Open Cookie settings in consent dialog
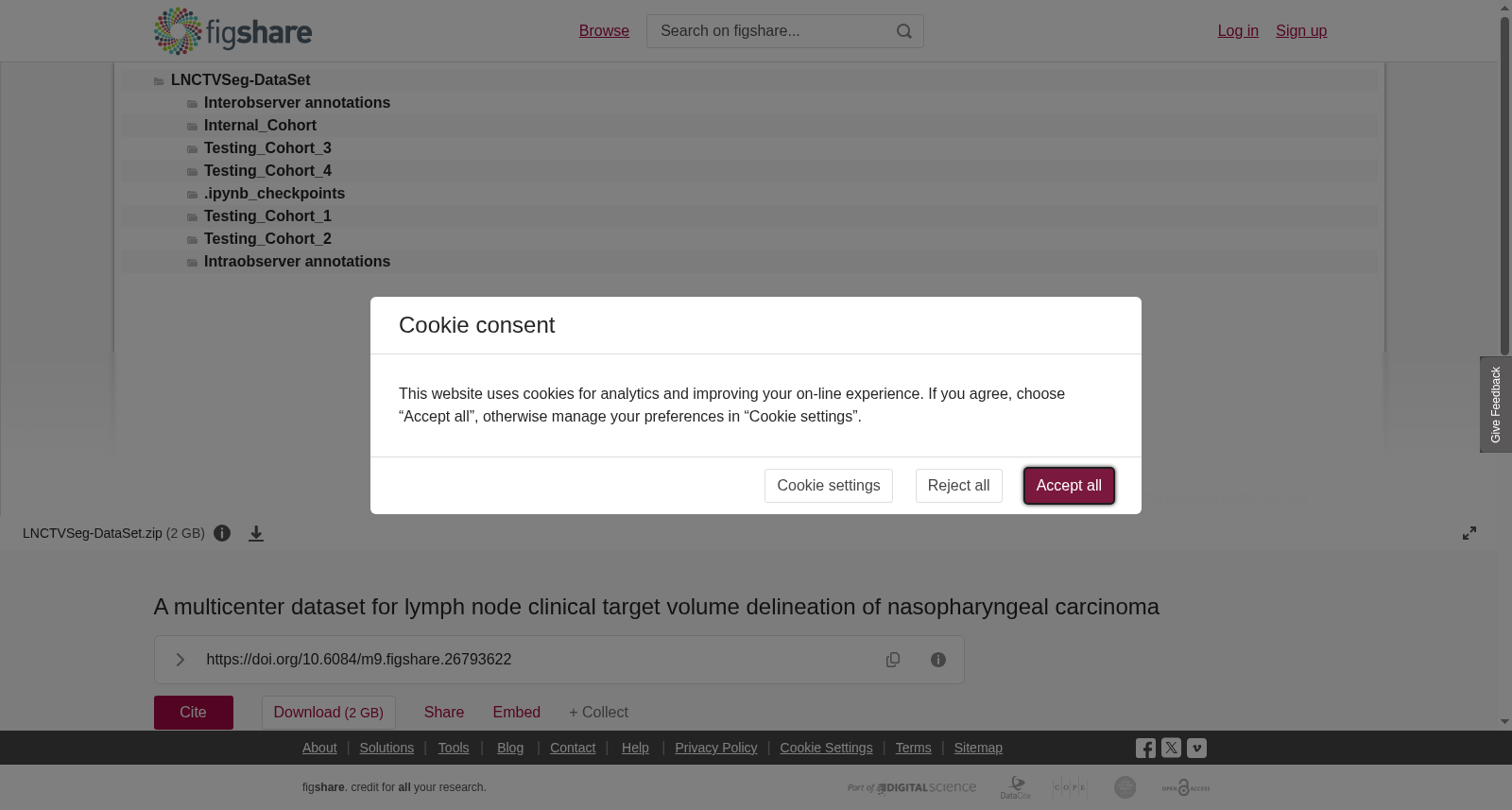The height and width of the screenshot is (810, 1512). [829, 486]
